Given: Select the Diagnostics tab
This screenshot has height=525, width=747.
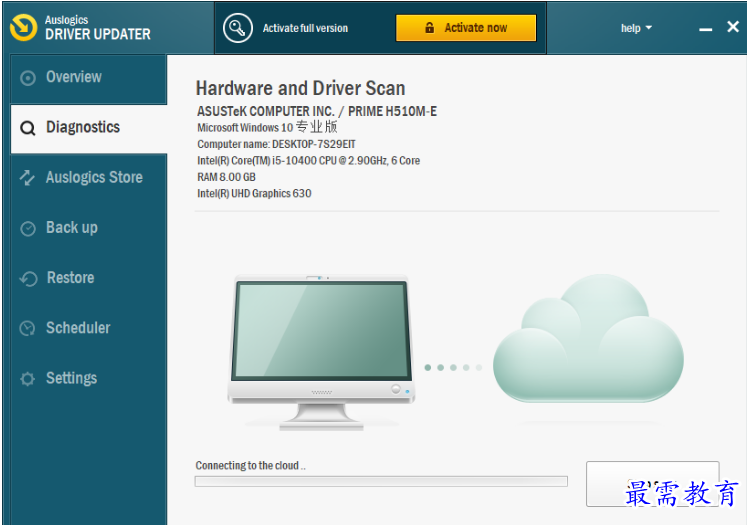Looking at the screenshot, I should (89, 129).
